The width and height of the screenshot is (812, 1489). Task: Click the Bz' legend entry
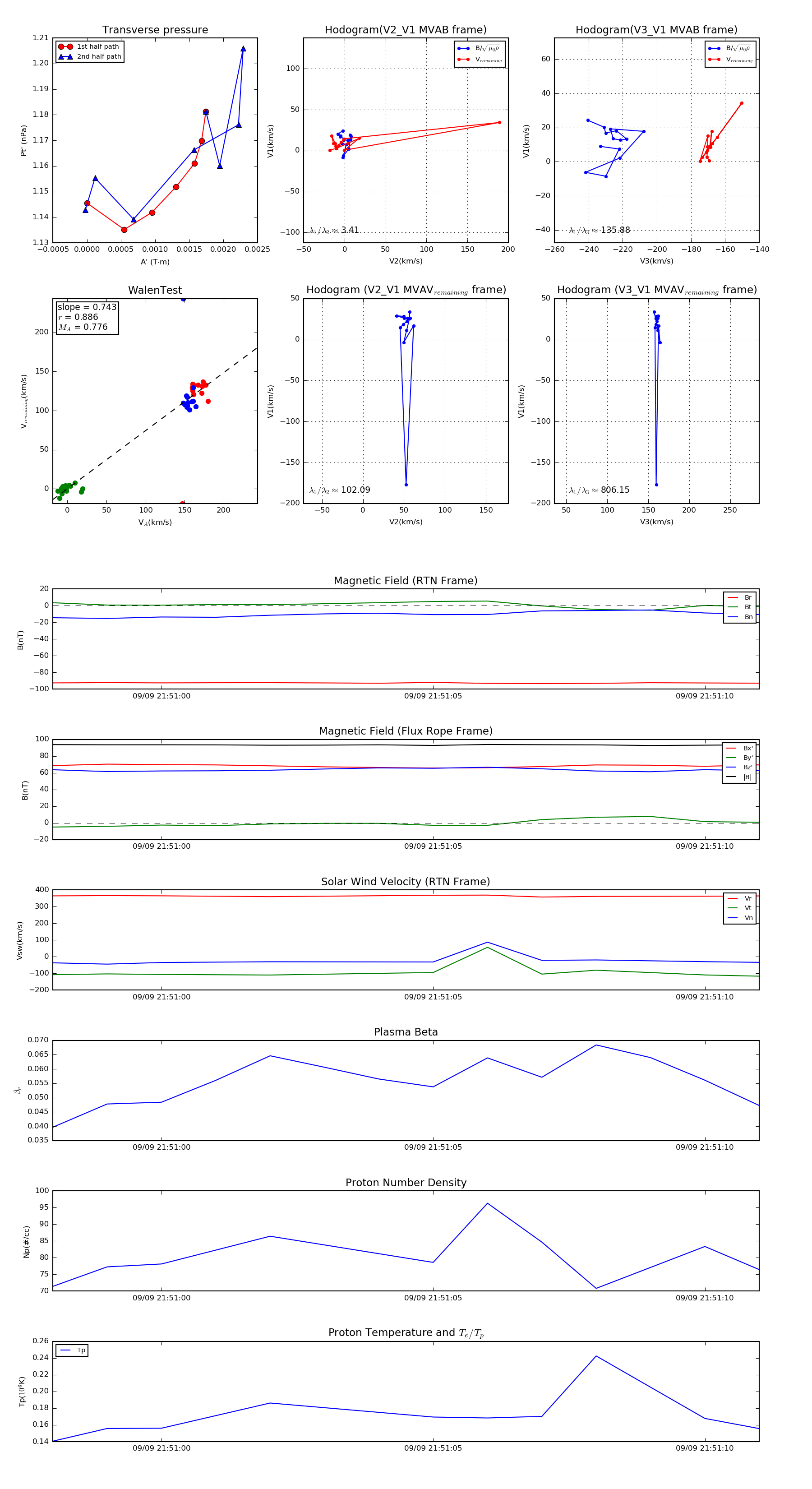pyautogui.click(x=739, y=768)
